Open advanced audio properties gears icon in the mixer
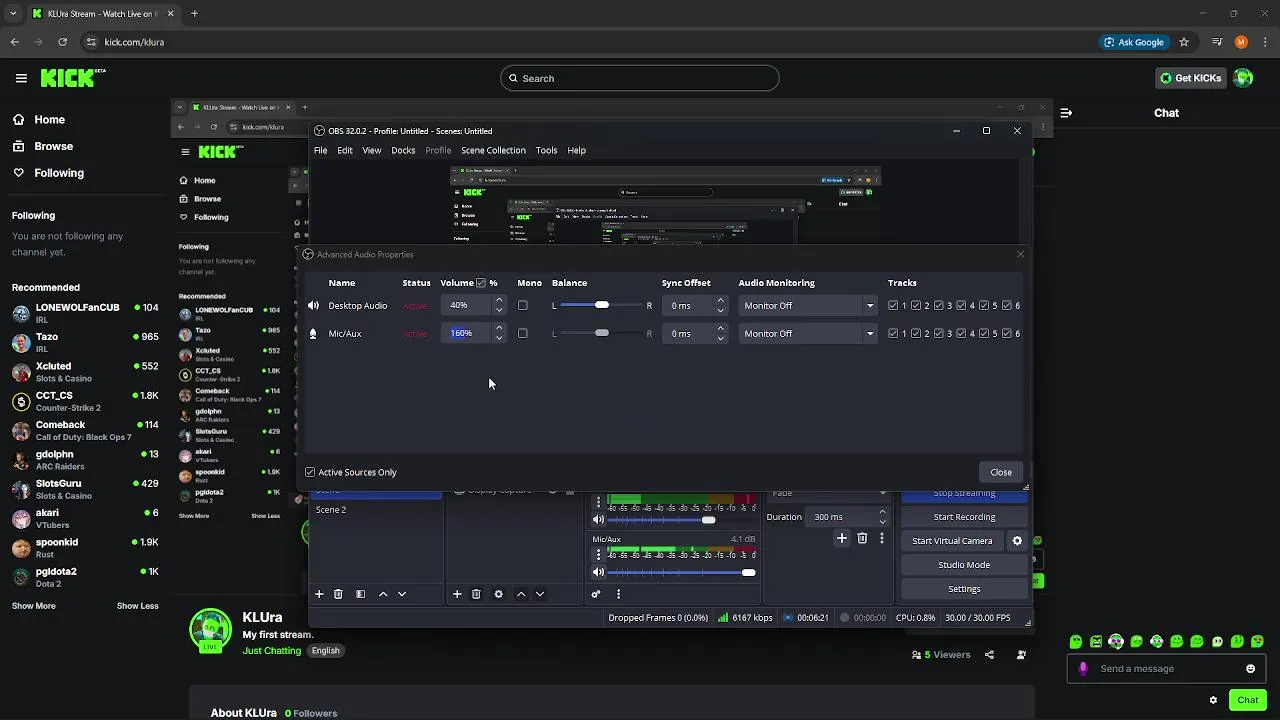The image size is (1280, 720). pos(596,594)
